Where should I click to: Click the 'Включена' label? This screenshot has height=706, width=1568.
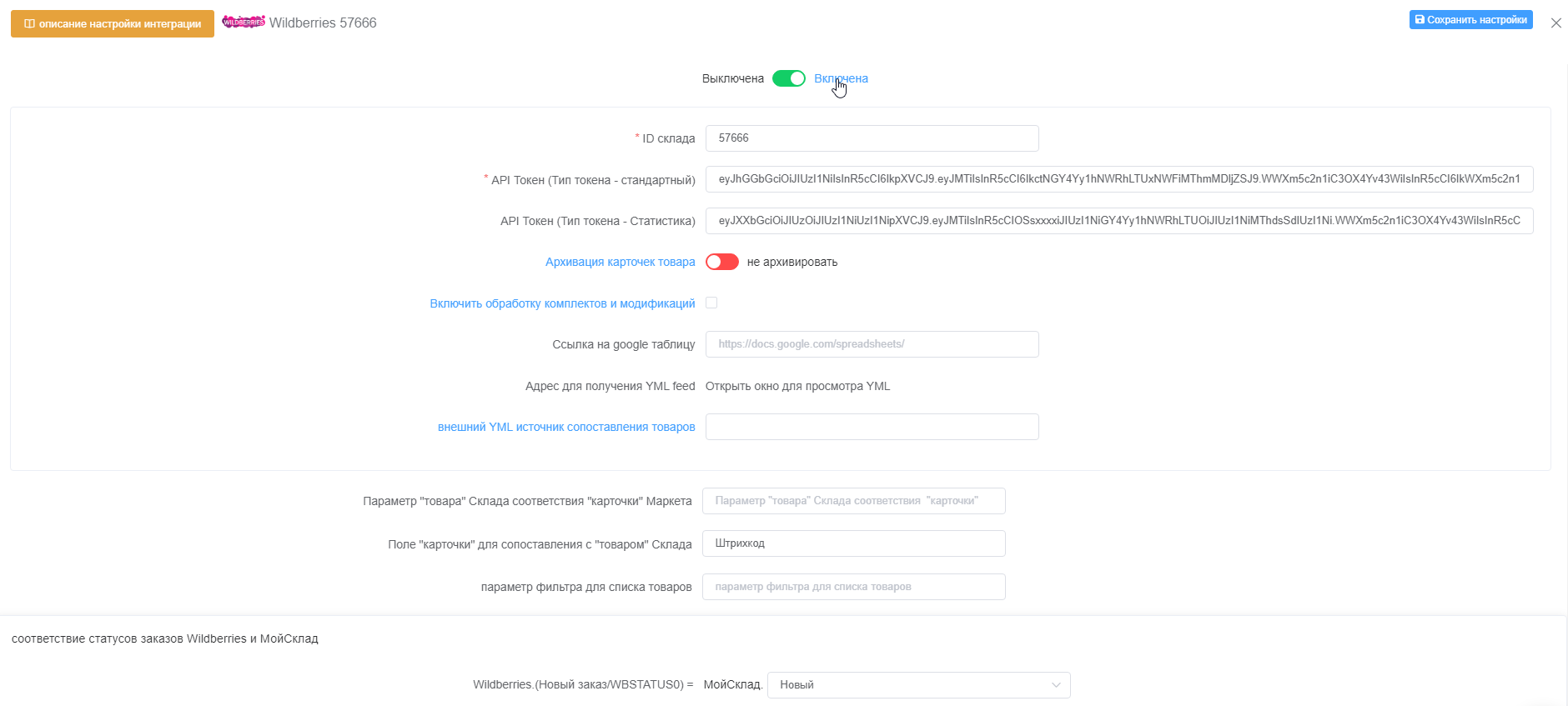841,78
